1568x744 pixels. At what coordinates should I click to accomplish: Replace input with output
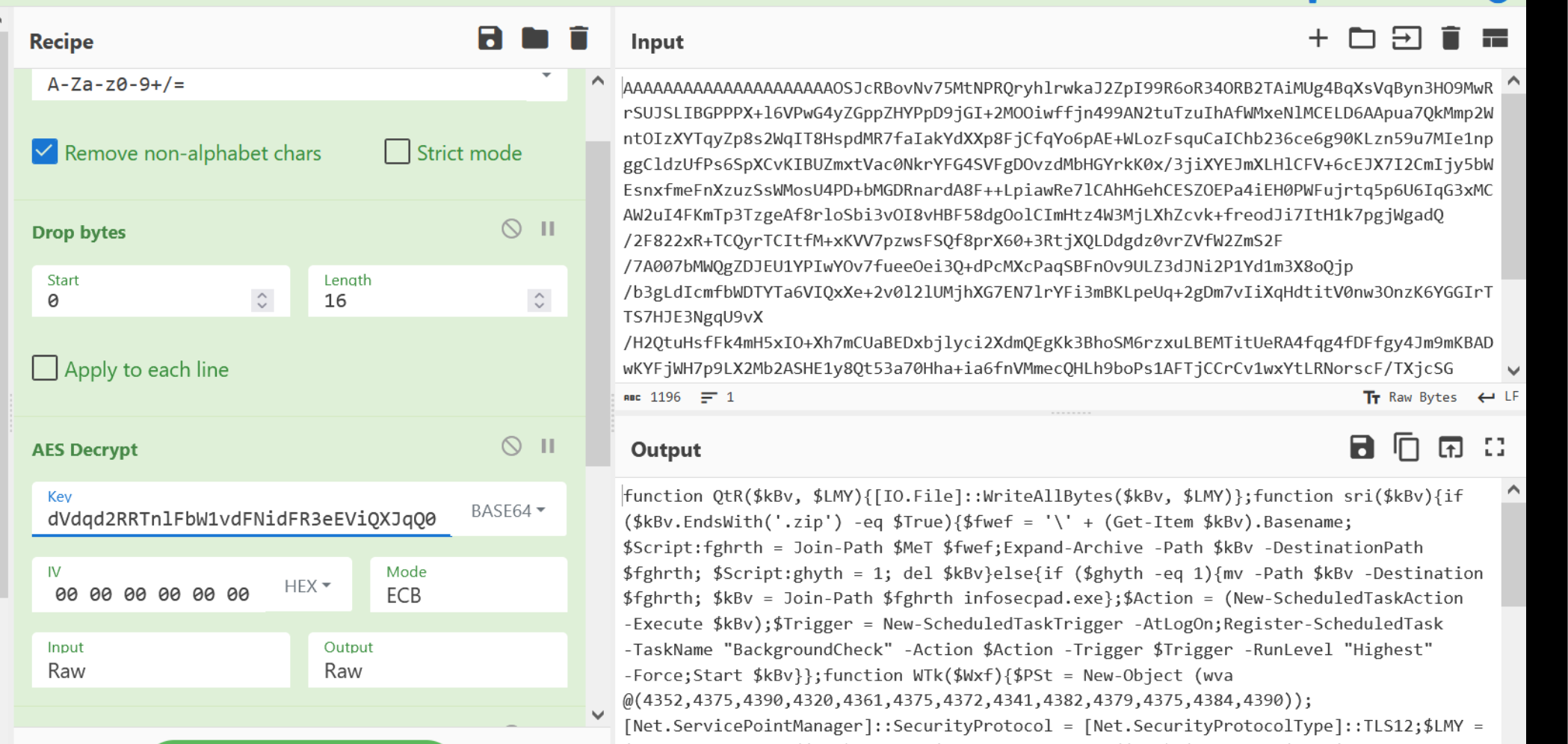tap(1451, 447)
